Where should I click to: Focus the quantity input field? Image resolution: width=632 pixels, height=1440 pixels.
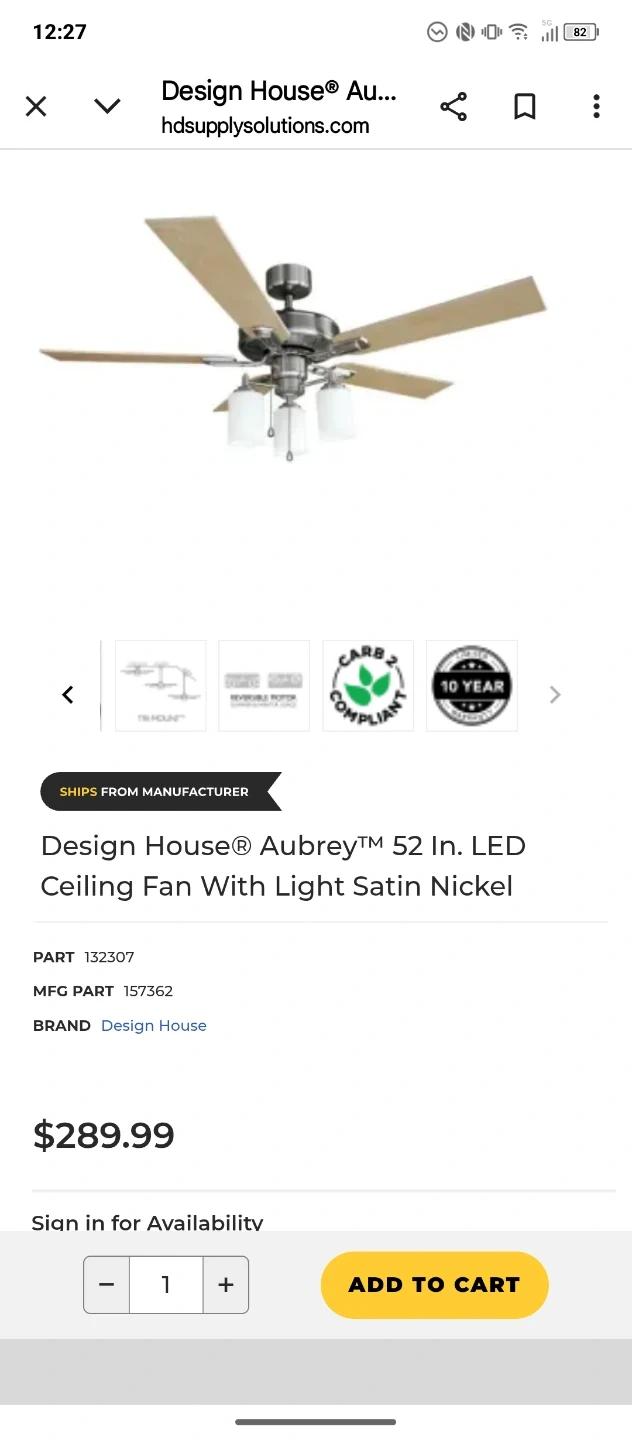[x=166, y=1285]
